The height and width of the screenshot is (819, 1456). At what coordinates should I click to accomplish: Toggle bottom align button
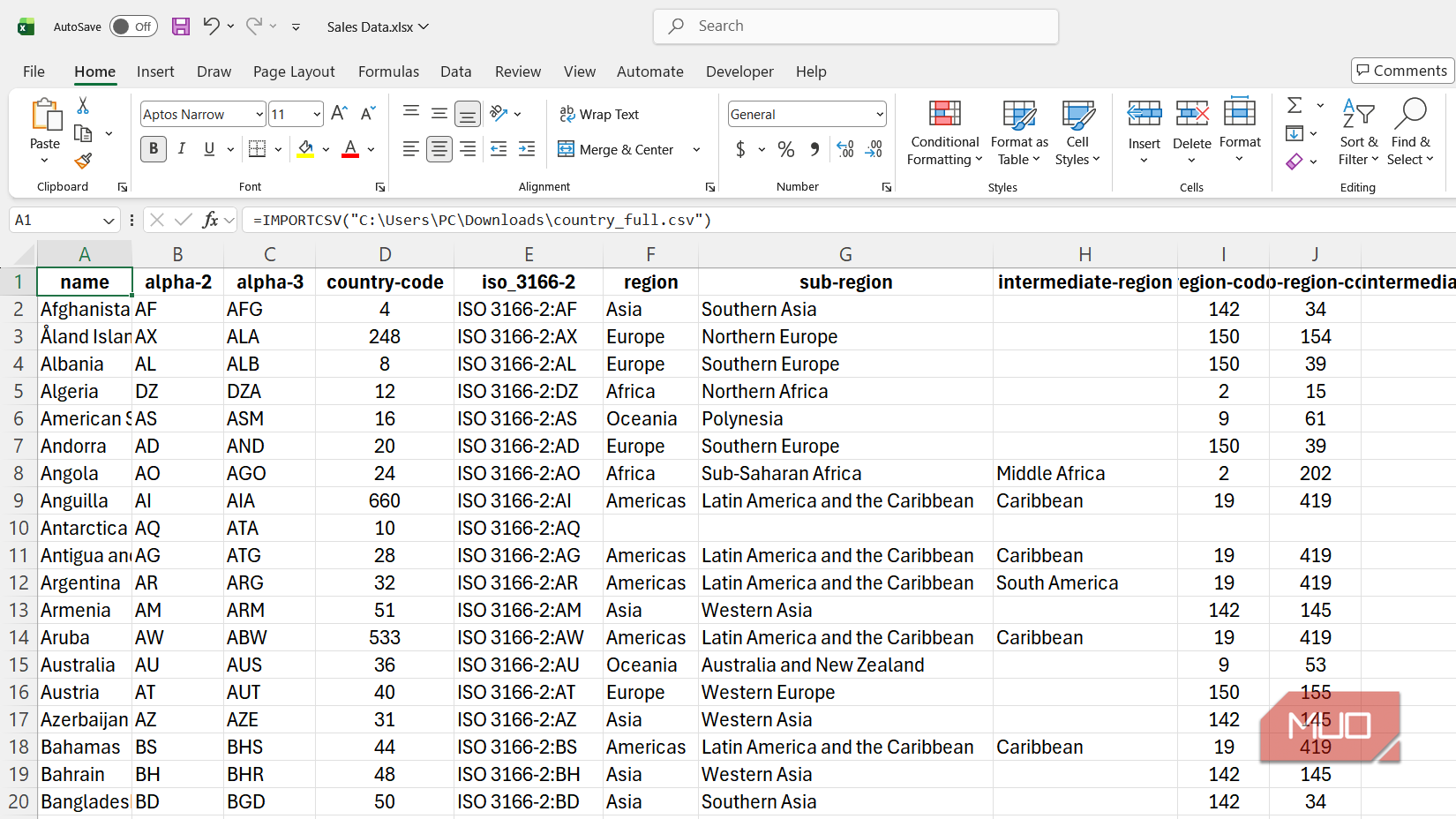468,114
